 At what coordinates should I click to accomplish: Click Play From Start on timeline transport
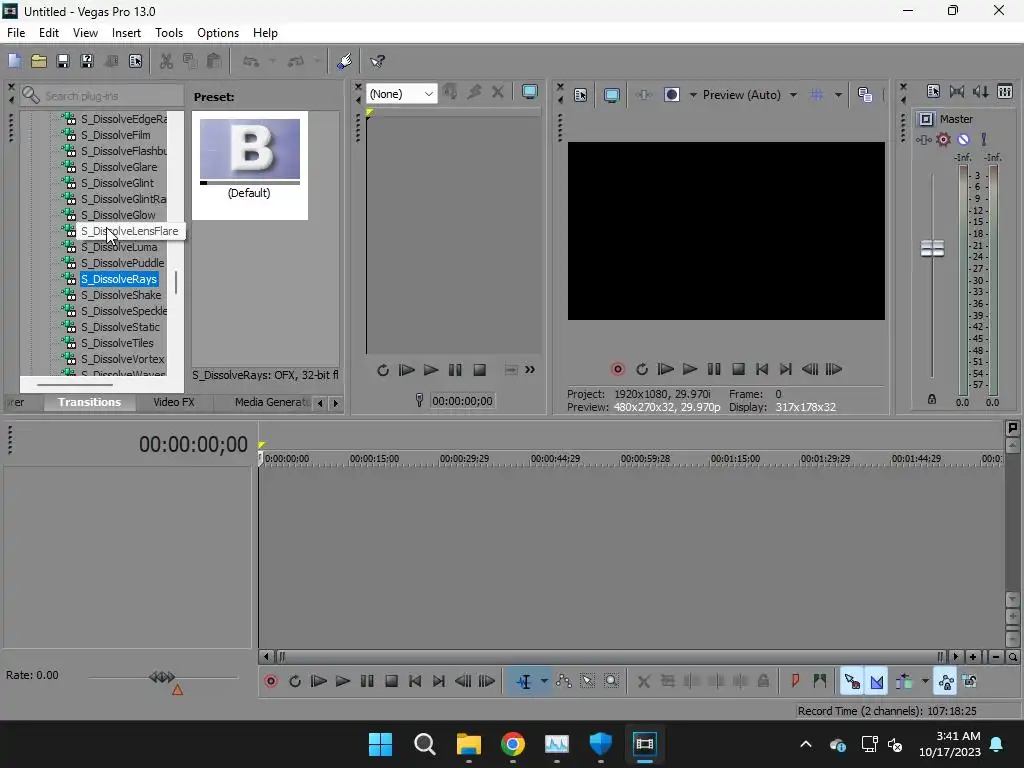[318, 682]
